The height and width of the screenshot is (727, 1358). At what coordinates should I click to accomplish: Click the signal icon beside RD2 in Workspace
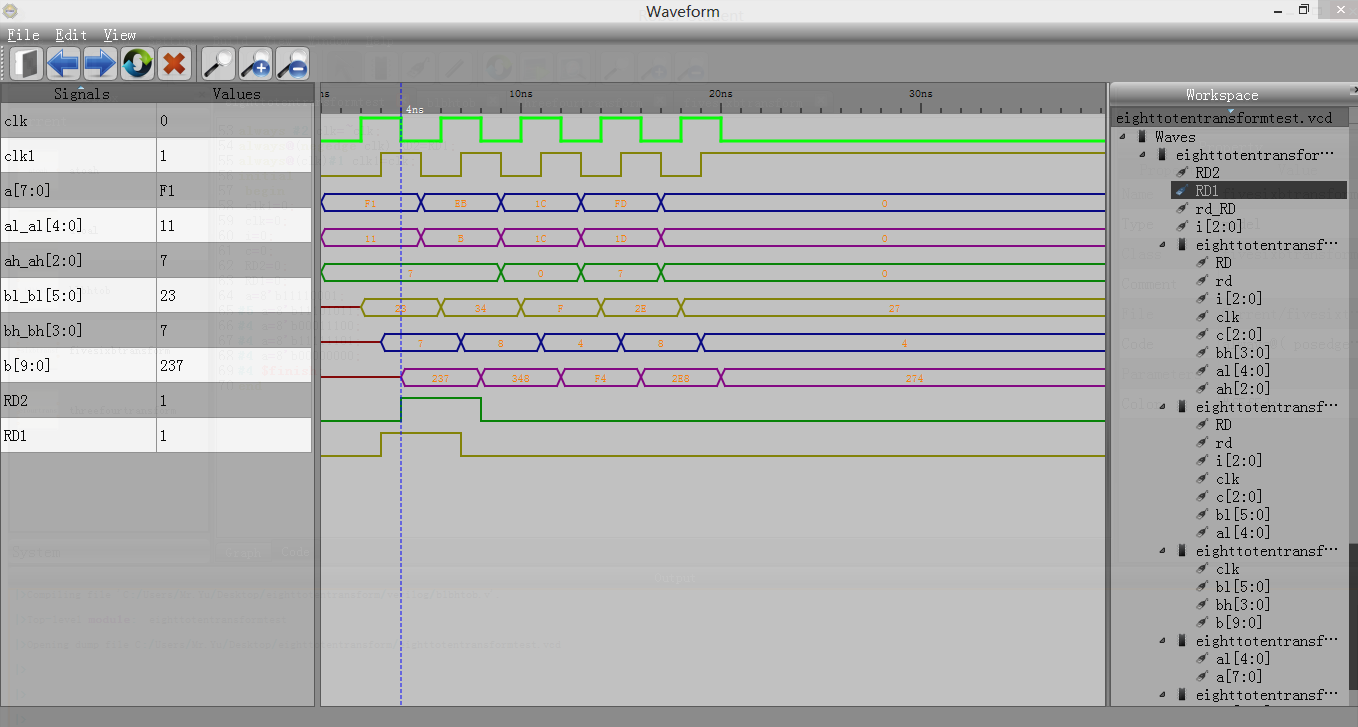(x=1182, y=173)
